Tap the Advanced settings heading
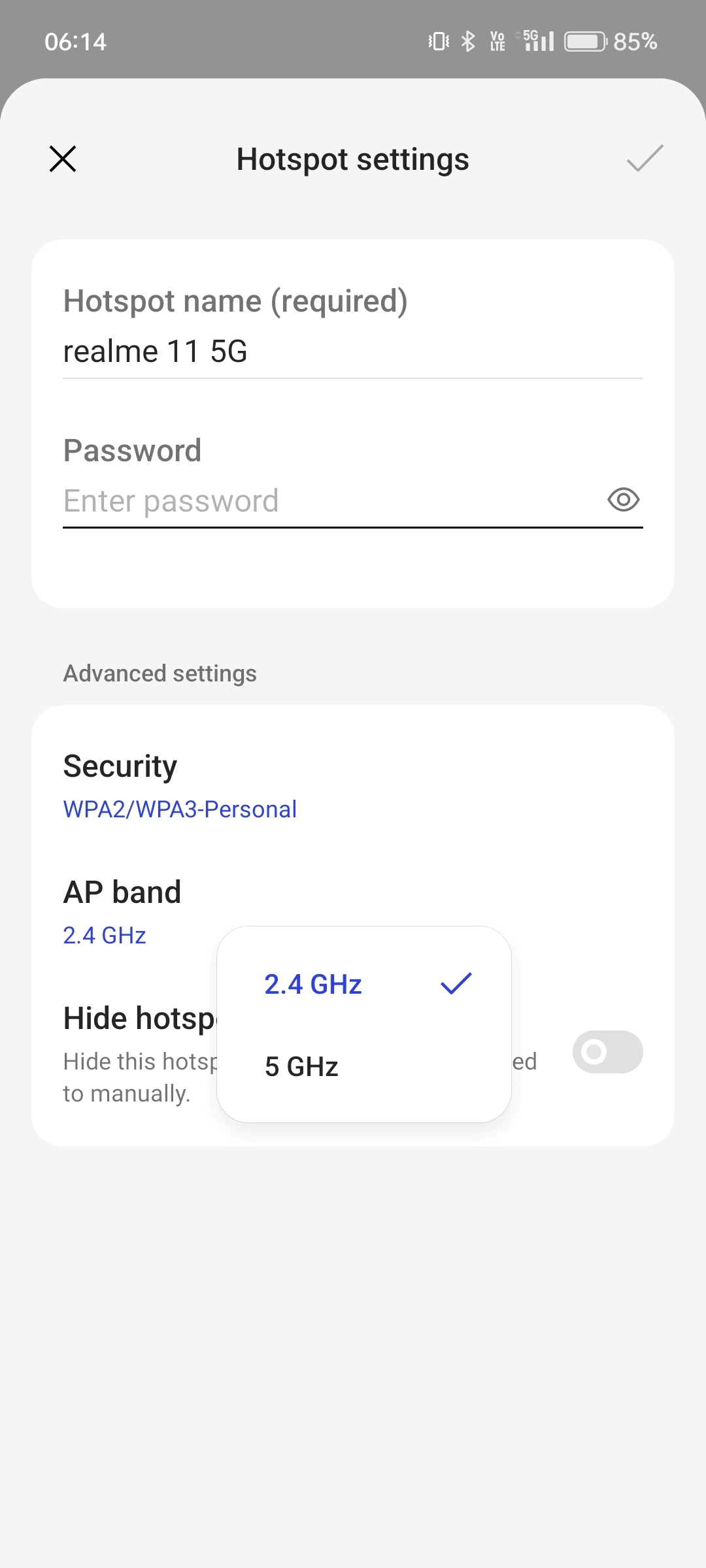Image resolution: width=706 pixels, height=1568 pixels. click(160, 674)
